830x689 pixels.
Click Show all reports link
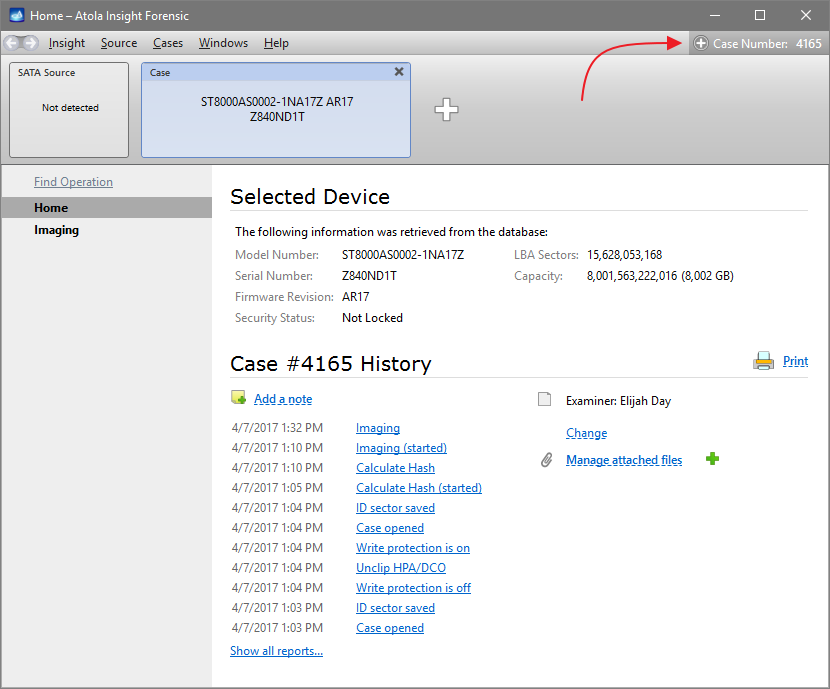(276, 651)
